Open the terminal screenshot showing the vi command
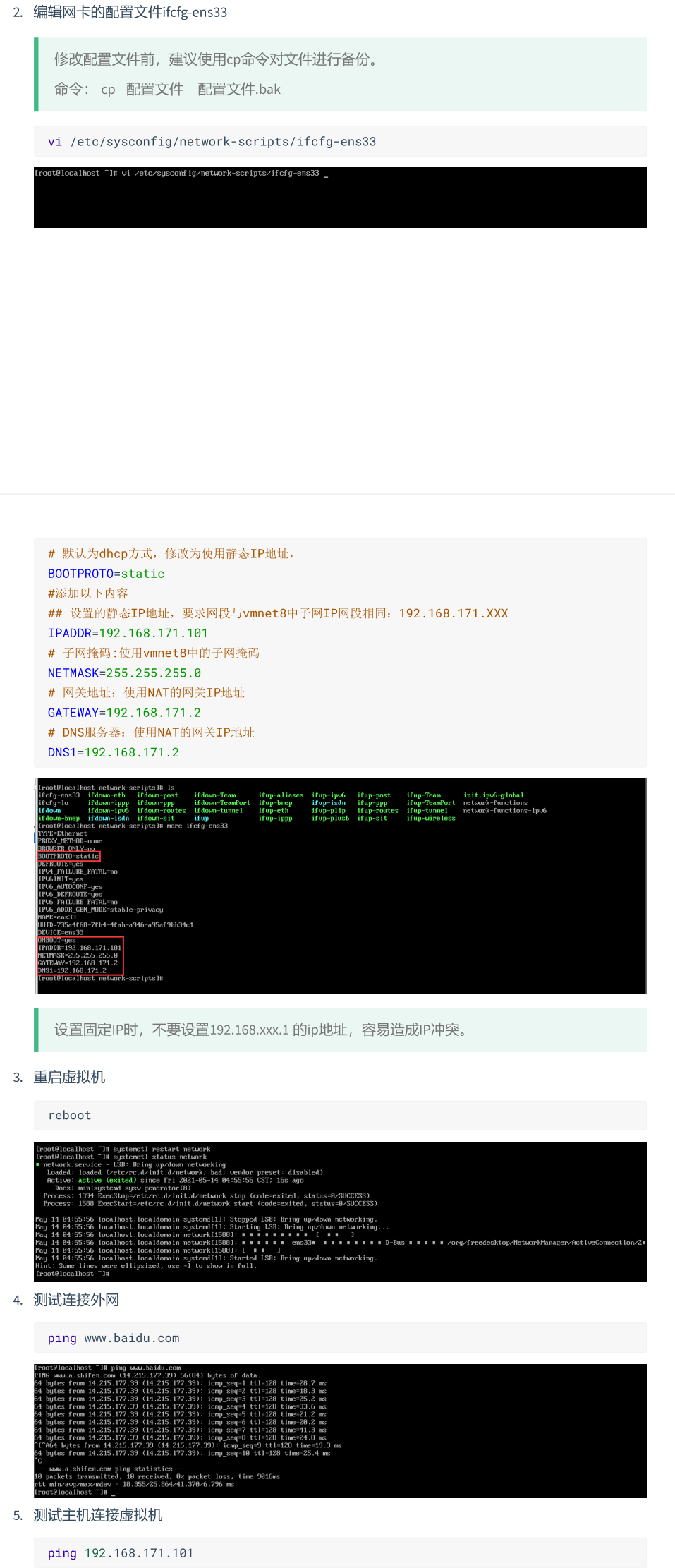This screenshot has width=675, height=1568. coord(340,198)
